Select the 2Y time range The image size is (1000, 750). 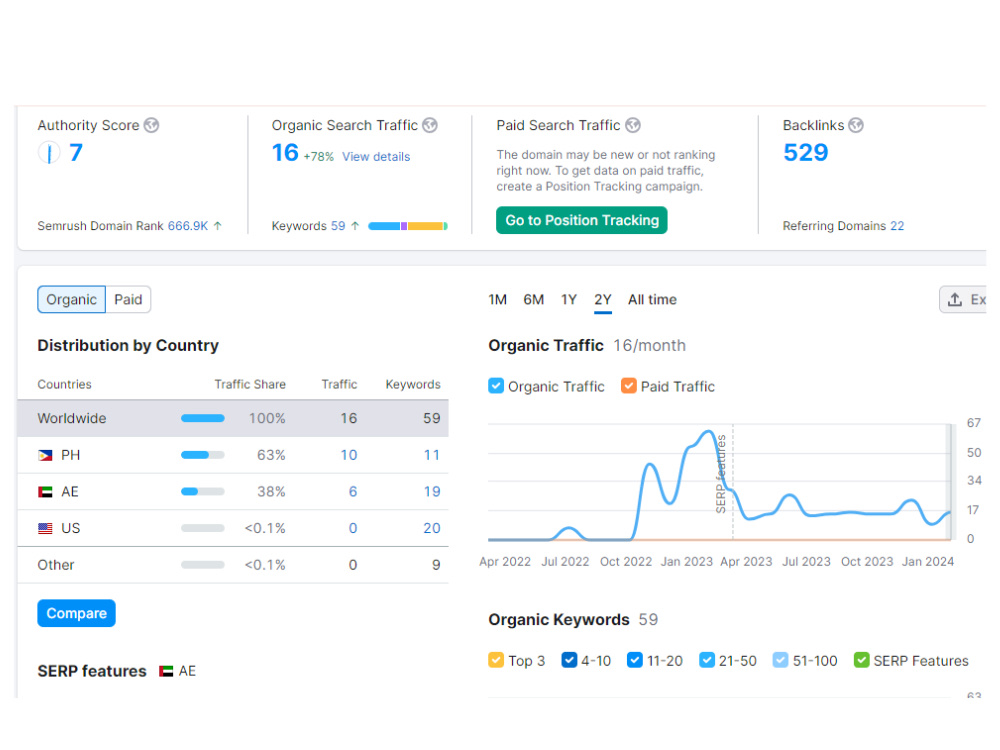pyautogui.click(x=603, y=300)
